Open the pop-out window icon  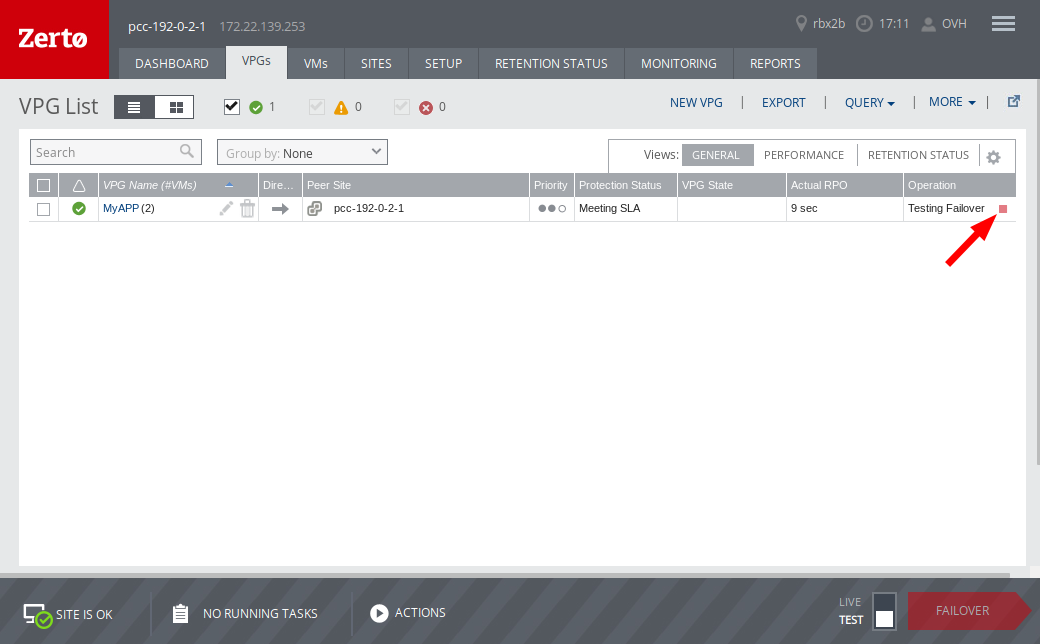click(1014, 101)
